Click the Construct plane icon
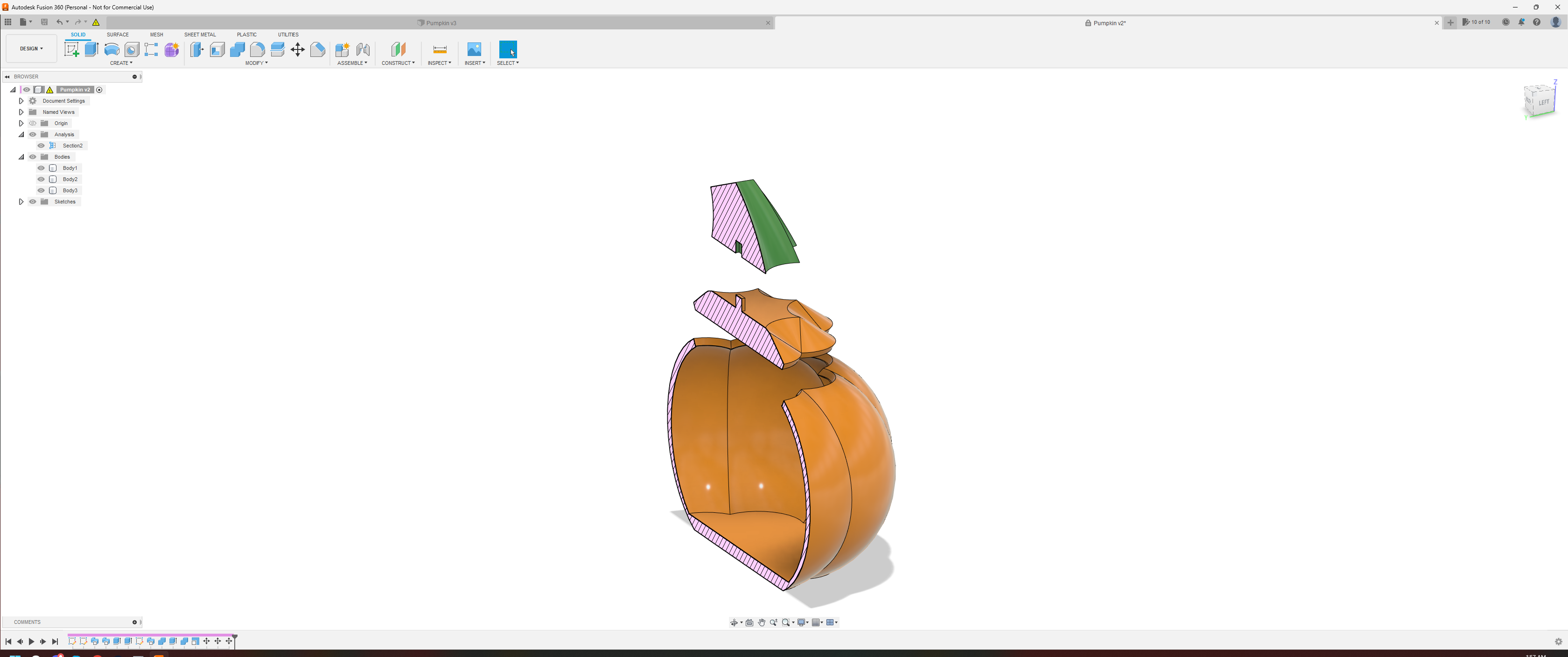Image resolution: width=1568 pixels, height=657 pixels. point(398,49)
